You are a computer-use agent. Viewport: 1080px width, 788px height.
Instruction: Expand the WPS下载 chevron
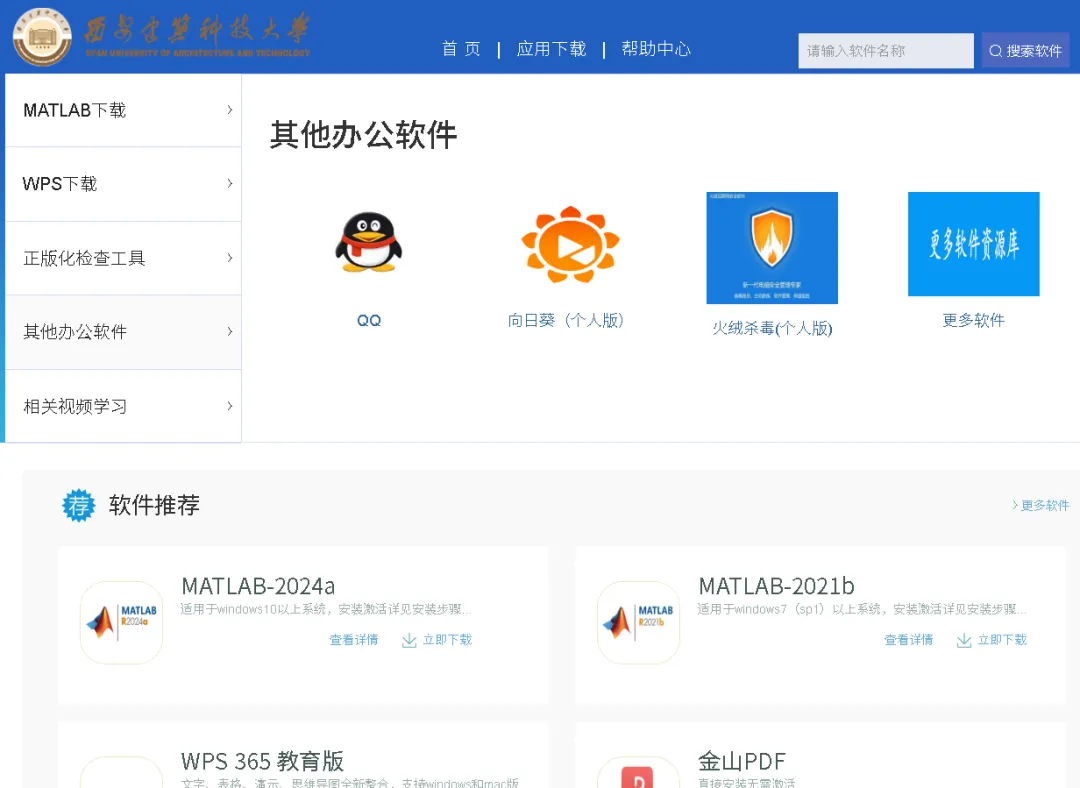[x=229, y=183]
